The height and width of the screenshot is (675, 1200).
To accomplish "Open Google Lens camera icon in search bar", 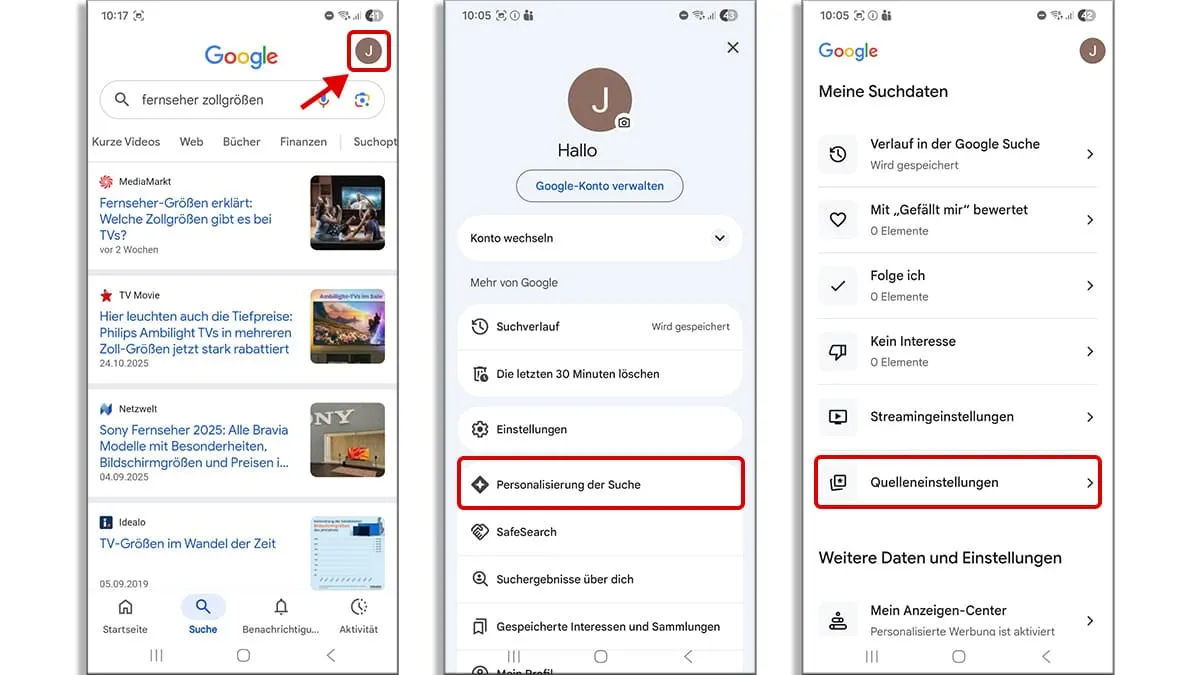I will 362,100.
